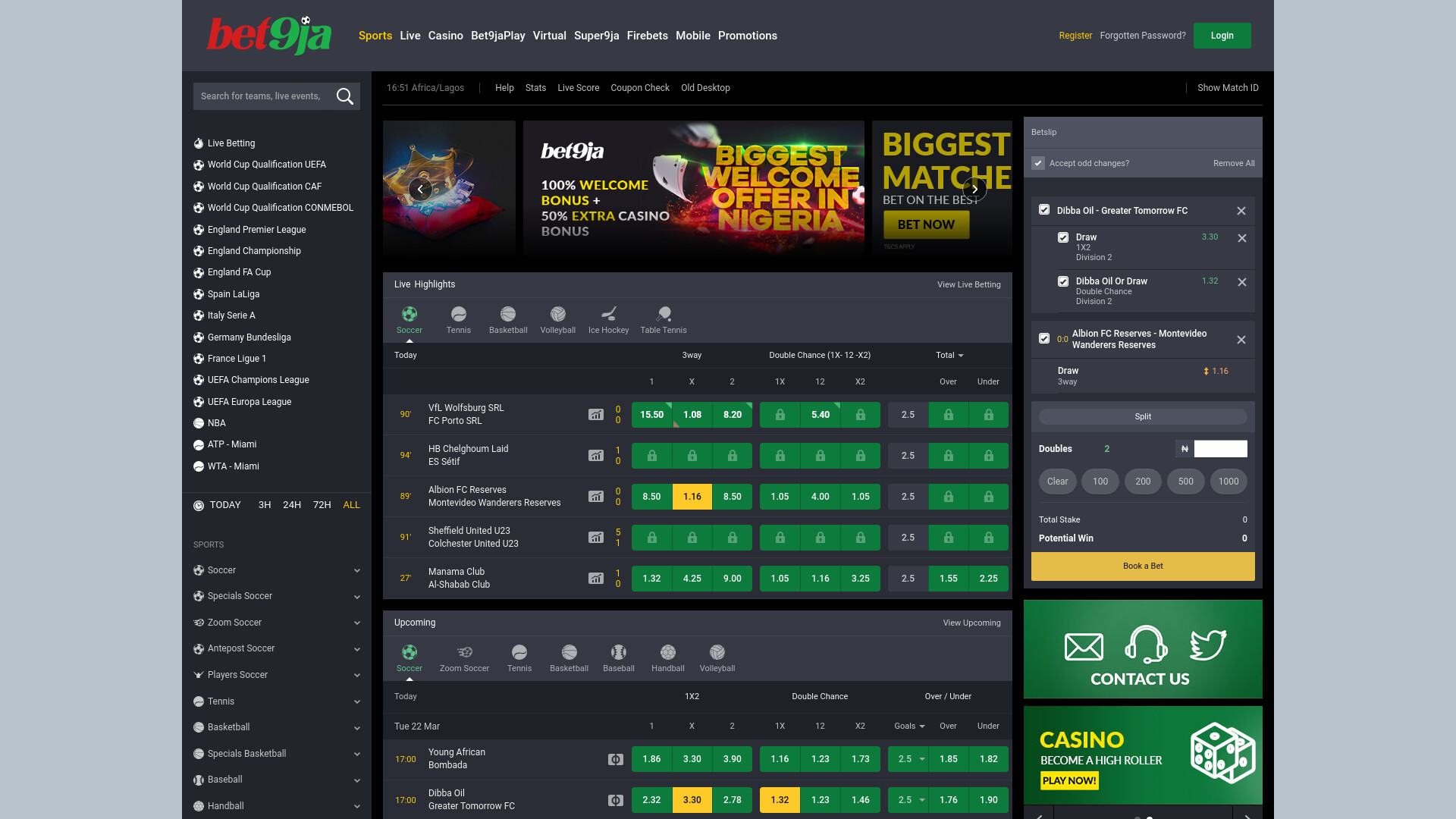Click the Contact Us banner
1456x819 pixels.
click(x=1143, y=649)
